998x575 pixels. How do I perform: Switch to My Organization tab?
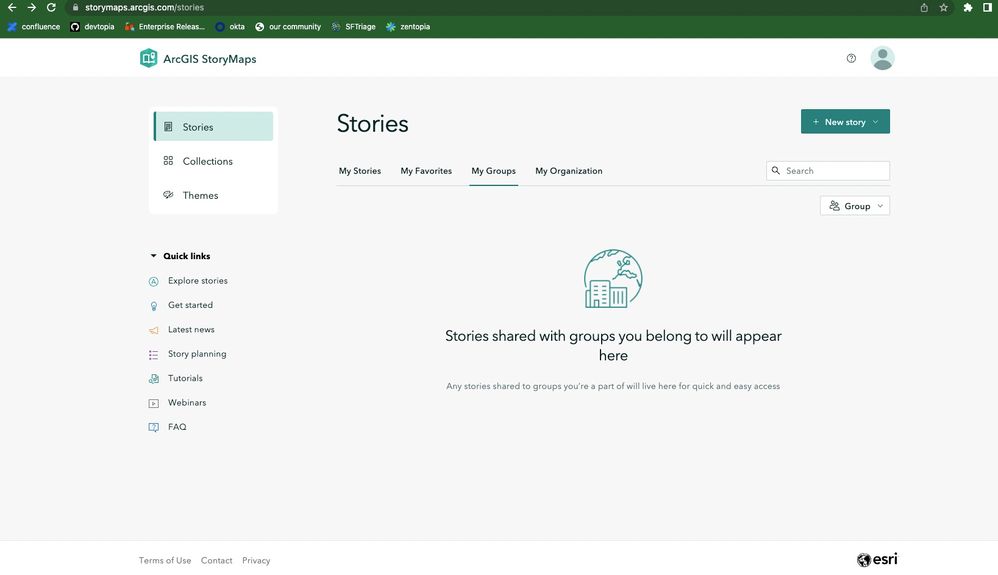pos(568,171)
